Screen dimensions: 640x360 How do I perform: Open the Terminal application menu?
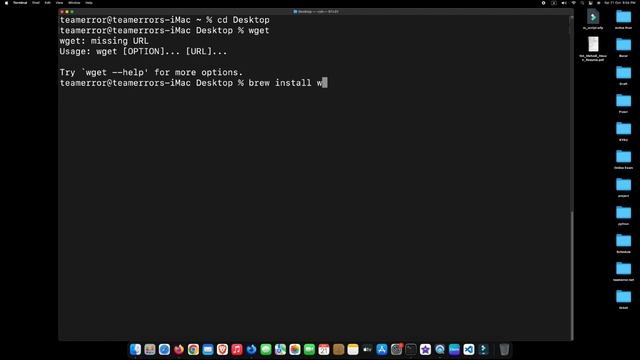pos(20,3)
